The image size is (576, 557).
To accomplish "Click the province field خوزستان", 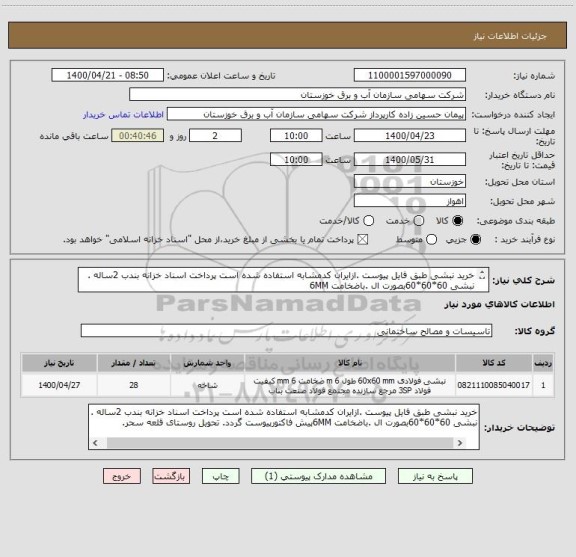I will point(410,182).
